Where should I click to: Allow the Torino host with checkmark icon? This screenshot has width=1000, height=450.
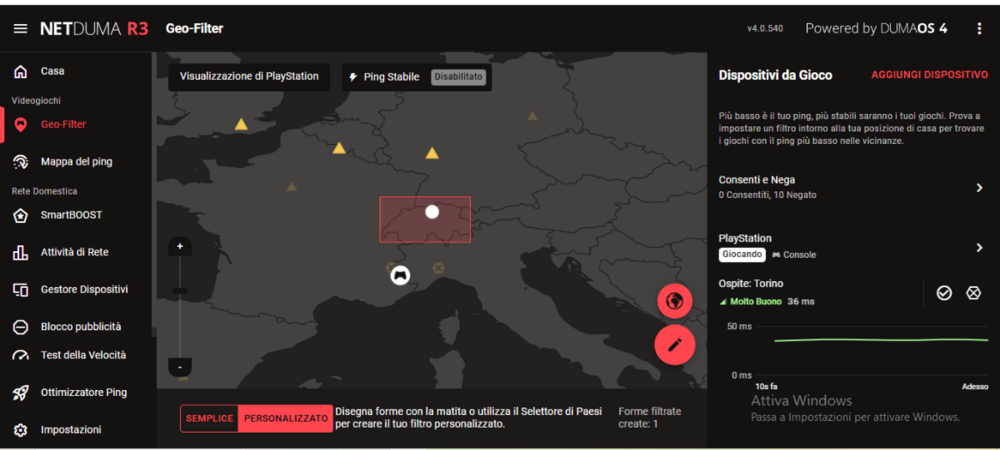point(944,293)
